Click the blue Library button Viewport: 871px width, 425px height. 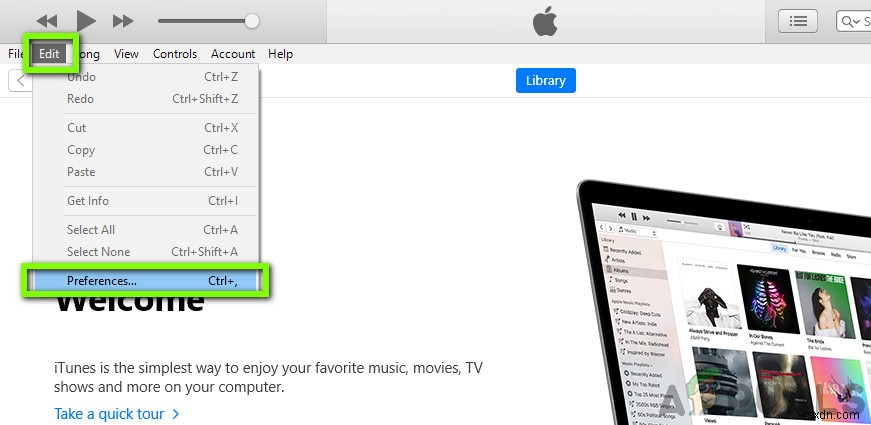545,81
